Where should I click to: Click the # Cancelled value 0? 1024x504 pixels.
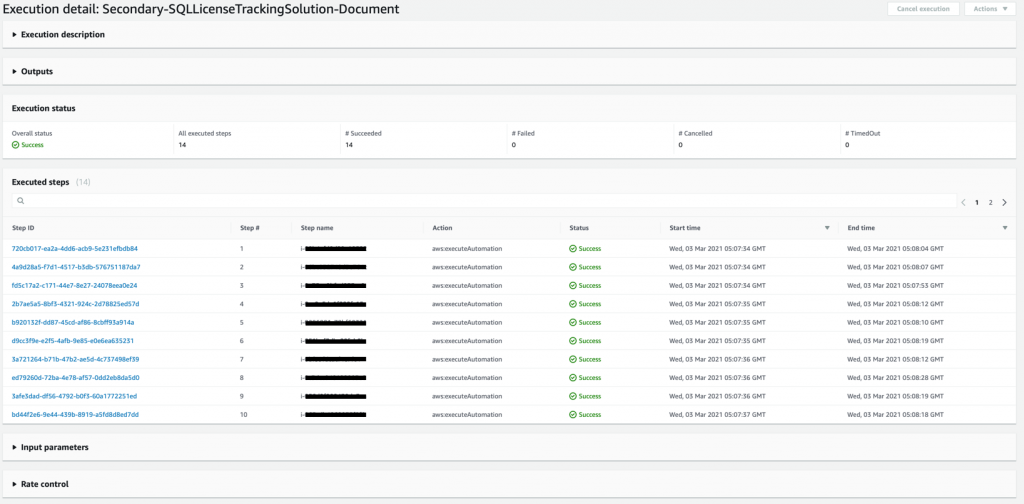[x=680, y=145]
